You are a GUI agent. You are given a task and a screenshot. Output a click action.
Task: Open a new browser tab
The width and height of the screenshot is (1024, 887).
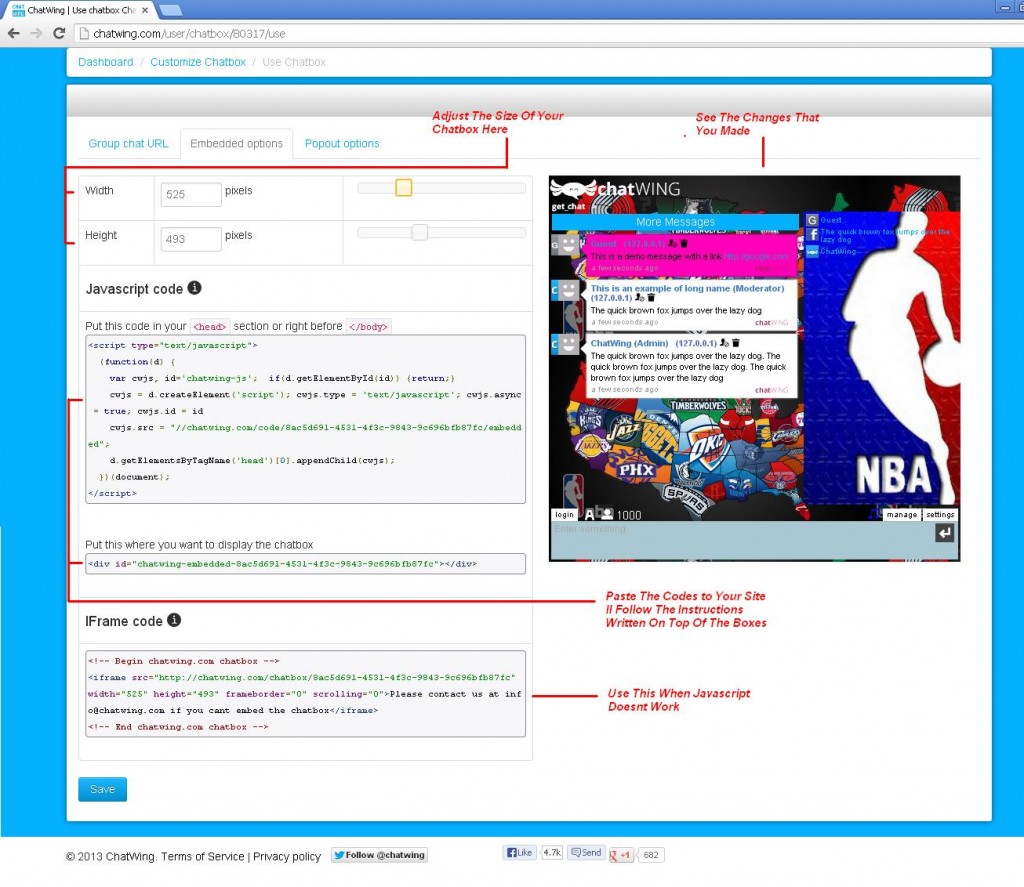point(170,10)
